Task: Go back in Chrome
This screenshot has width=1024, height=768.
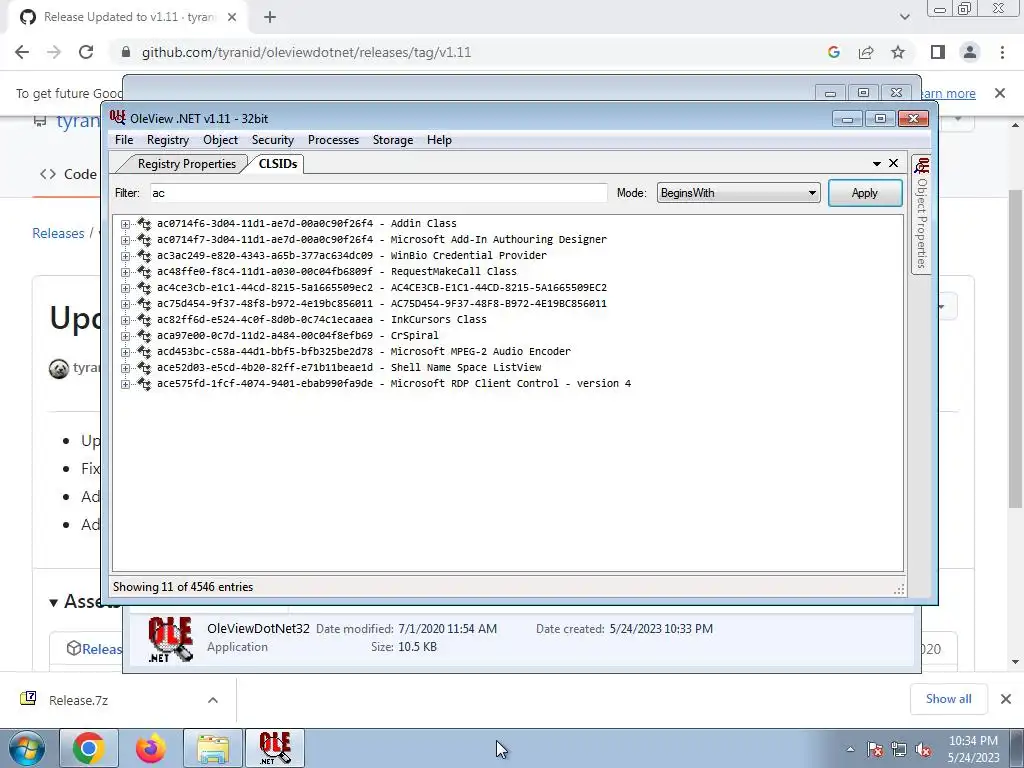Action: click(x=22, y=52)
